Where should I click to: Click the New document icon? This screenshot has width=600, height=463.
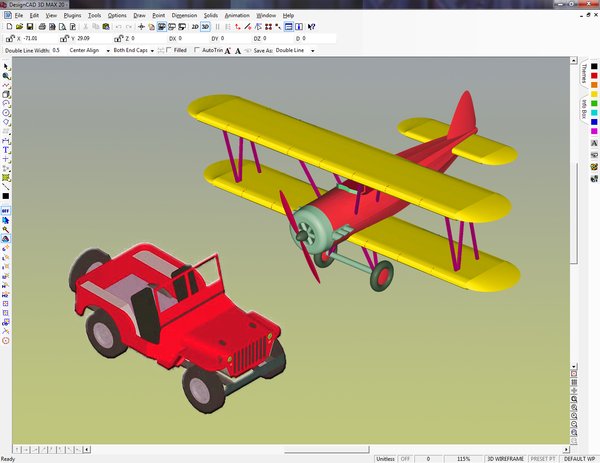(x=7, y=27)
